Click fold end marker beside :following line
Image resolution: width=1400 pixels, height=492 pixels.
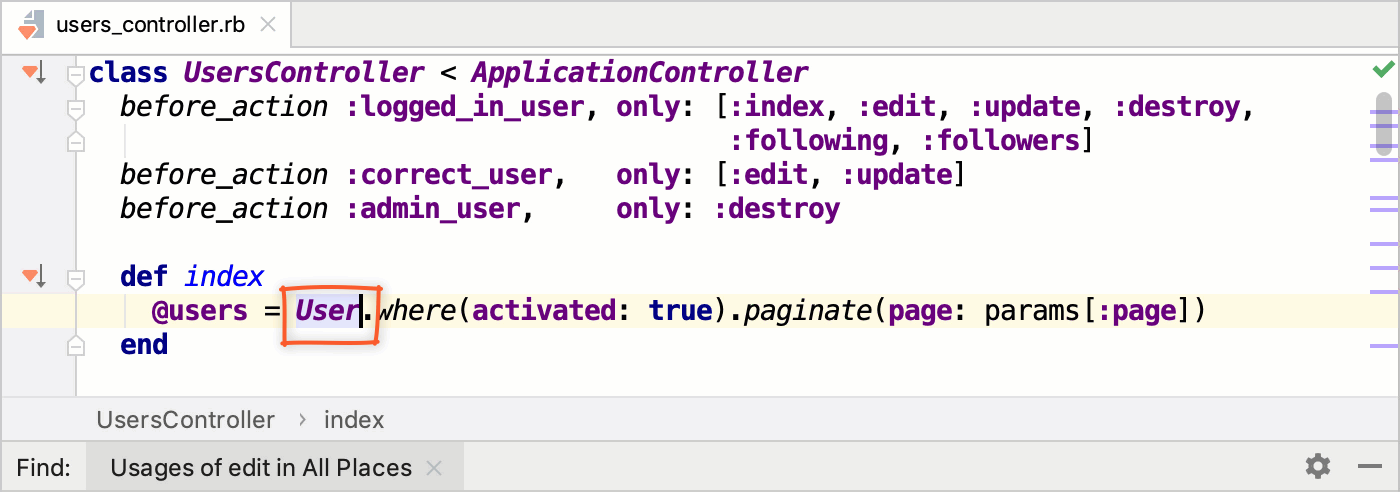(75, 141)
